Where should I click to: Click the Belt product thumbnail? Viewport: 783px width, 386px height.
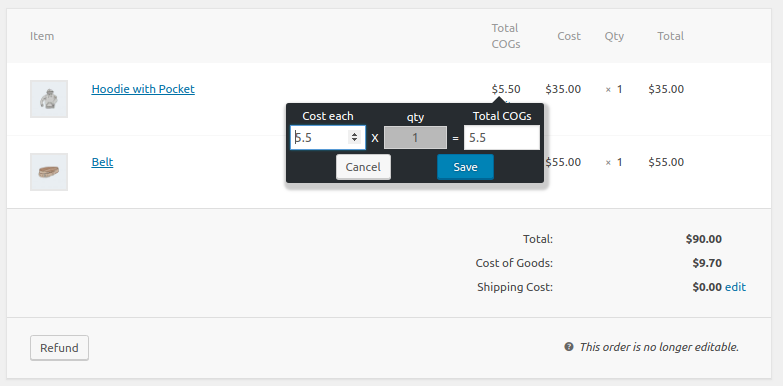click(49, 172)
